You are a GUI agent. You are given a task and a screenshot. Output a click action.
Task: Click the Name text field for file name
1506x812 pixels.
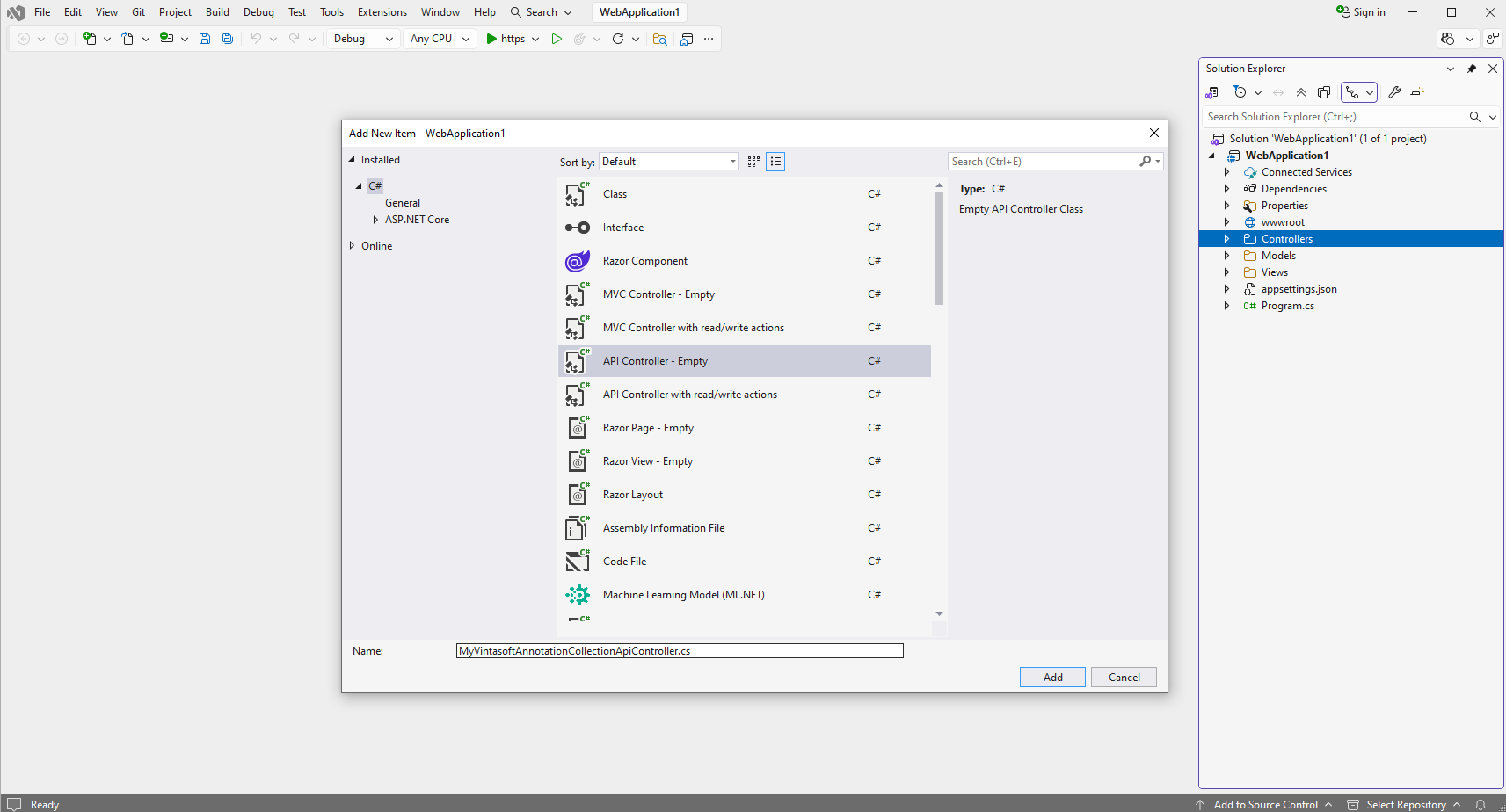pyautogui.click(x=679, y=651)
